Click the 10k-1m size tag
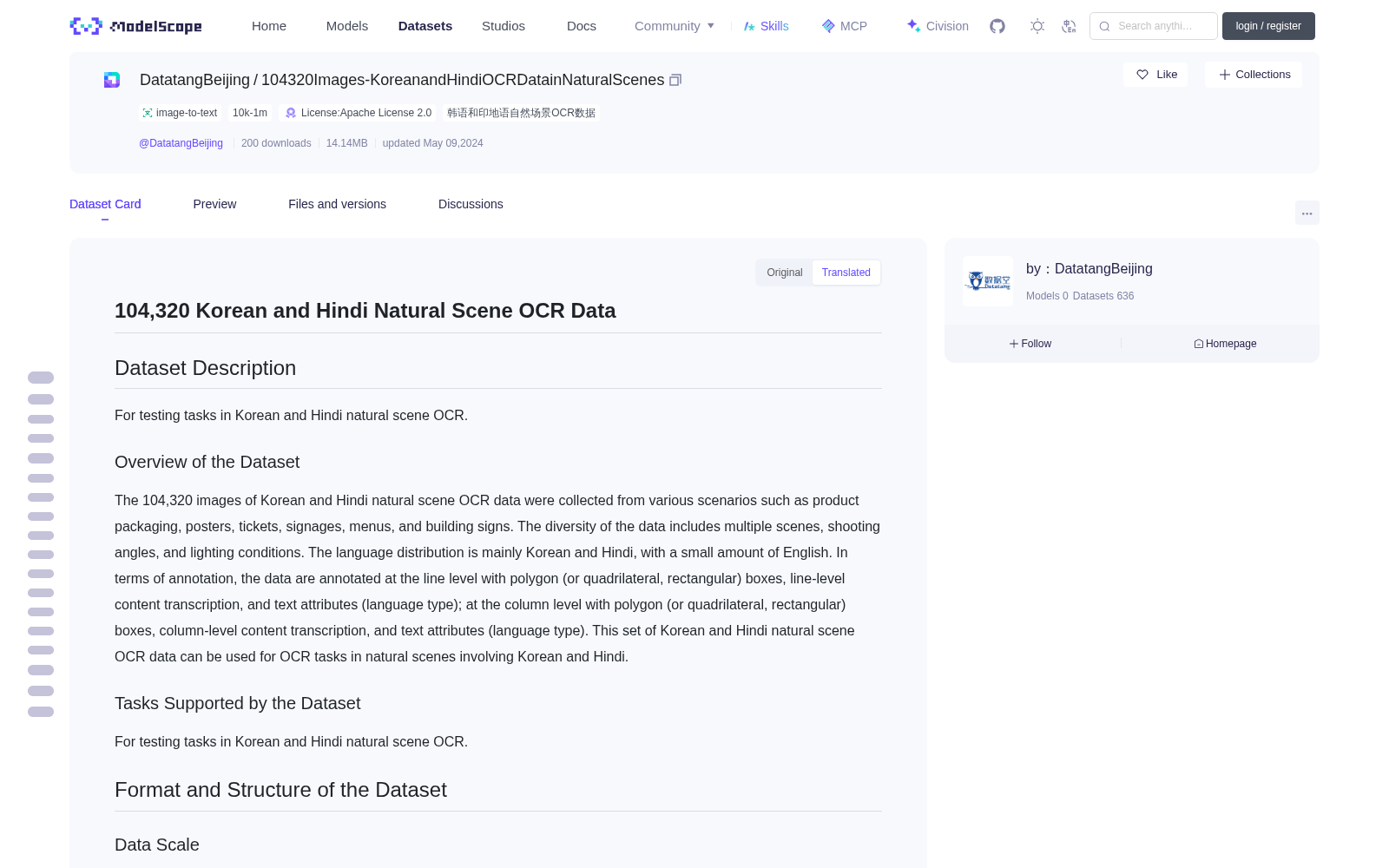Screen dimensions: 1389x868 250,113
